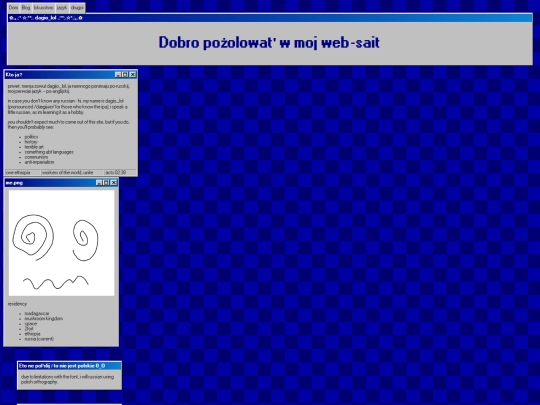The image size is (540, 405).
Task: Maximize the Kto ja? window
Action: pyautogui.click(x=125, y=74)
